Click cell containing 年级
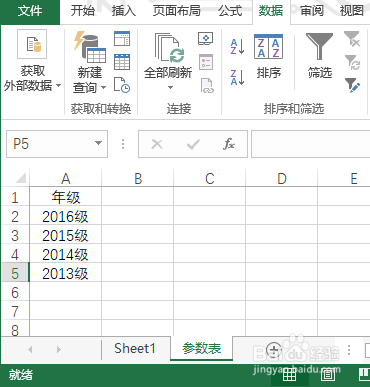The height and width of the screenshot is (387, 370). (66, 197)
